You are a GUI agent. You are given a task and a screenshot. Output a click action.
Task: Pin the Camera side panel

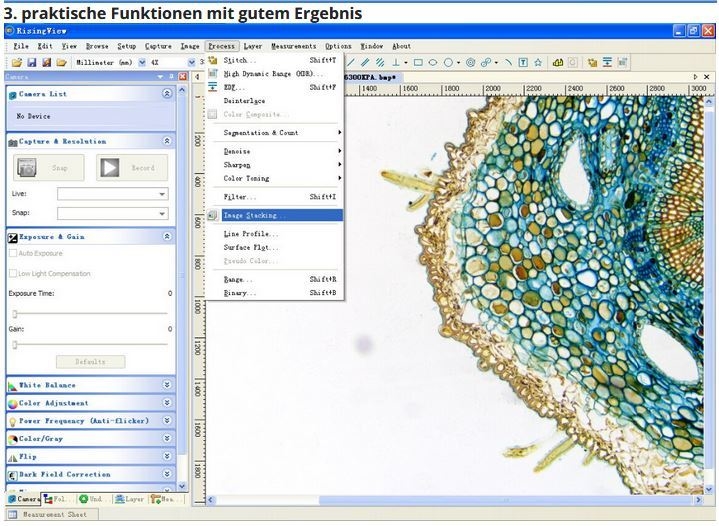tap(171, 77)
